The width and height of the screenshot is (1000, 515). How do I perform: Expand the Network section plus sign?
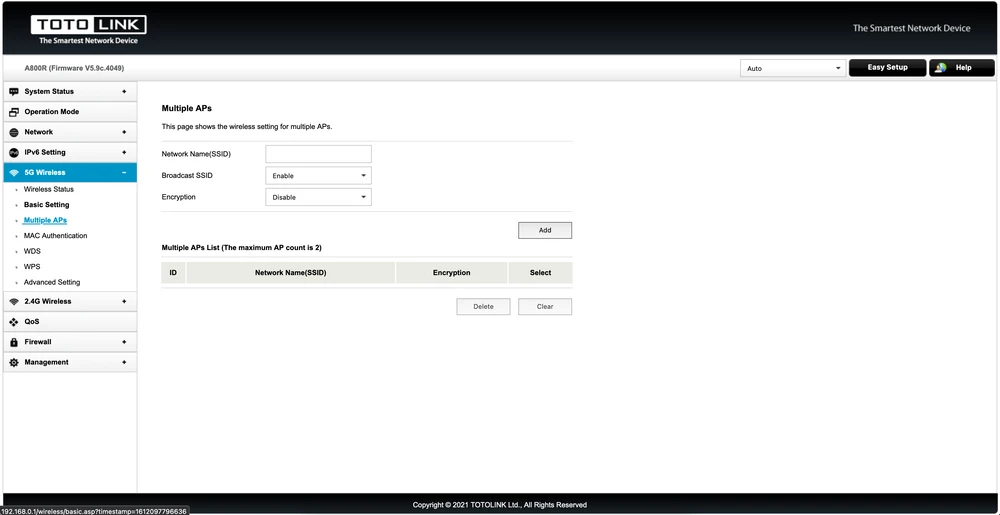[x=124, y=132]
